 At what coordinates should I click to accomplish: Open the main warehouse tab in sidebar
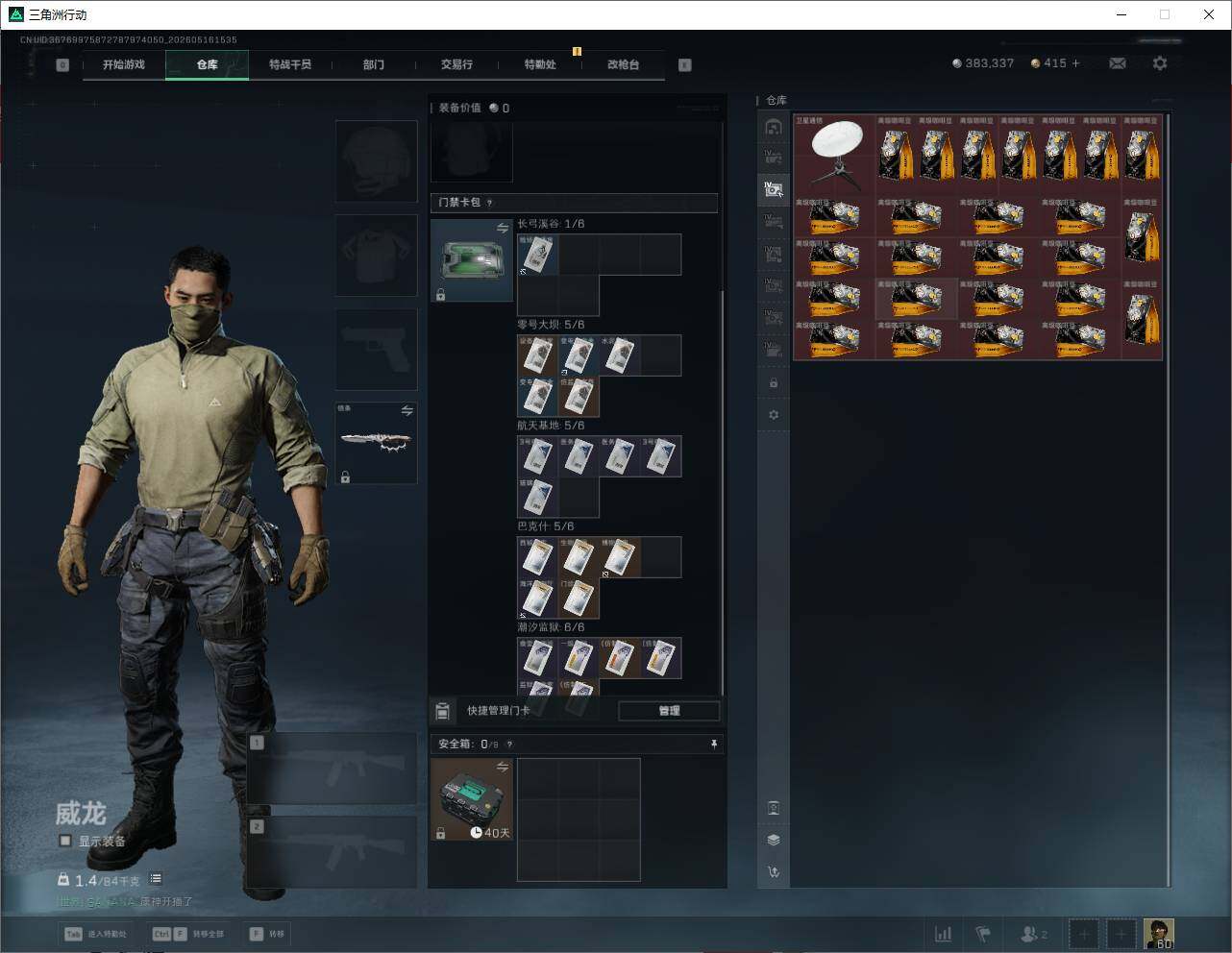coord(774,127)
